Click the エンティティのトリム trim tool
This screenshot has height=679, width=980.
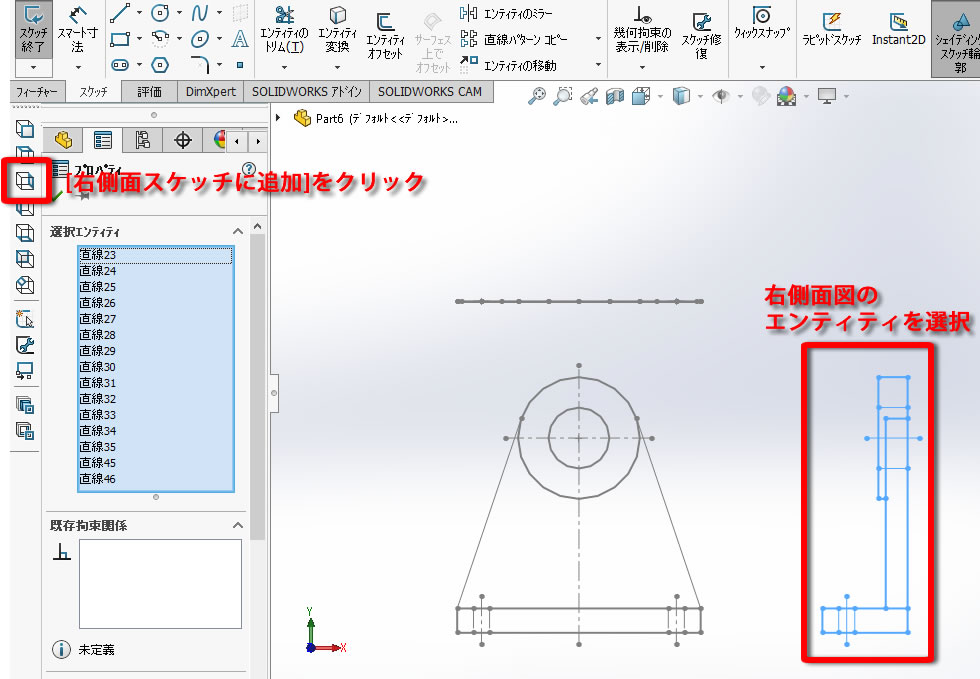pyautogui.click(x=284, y=29)
